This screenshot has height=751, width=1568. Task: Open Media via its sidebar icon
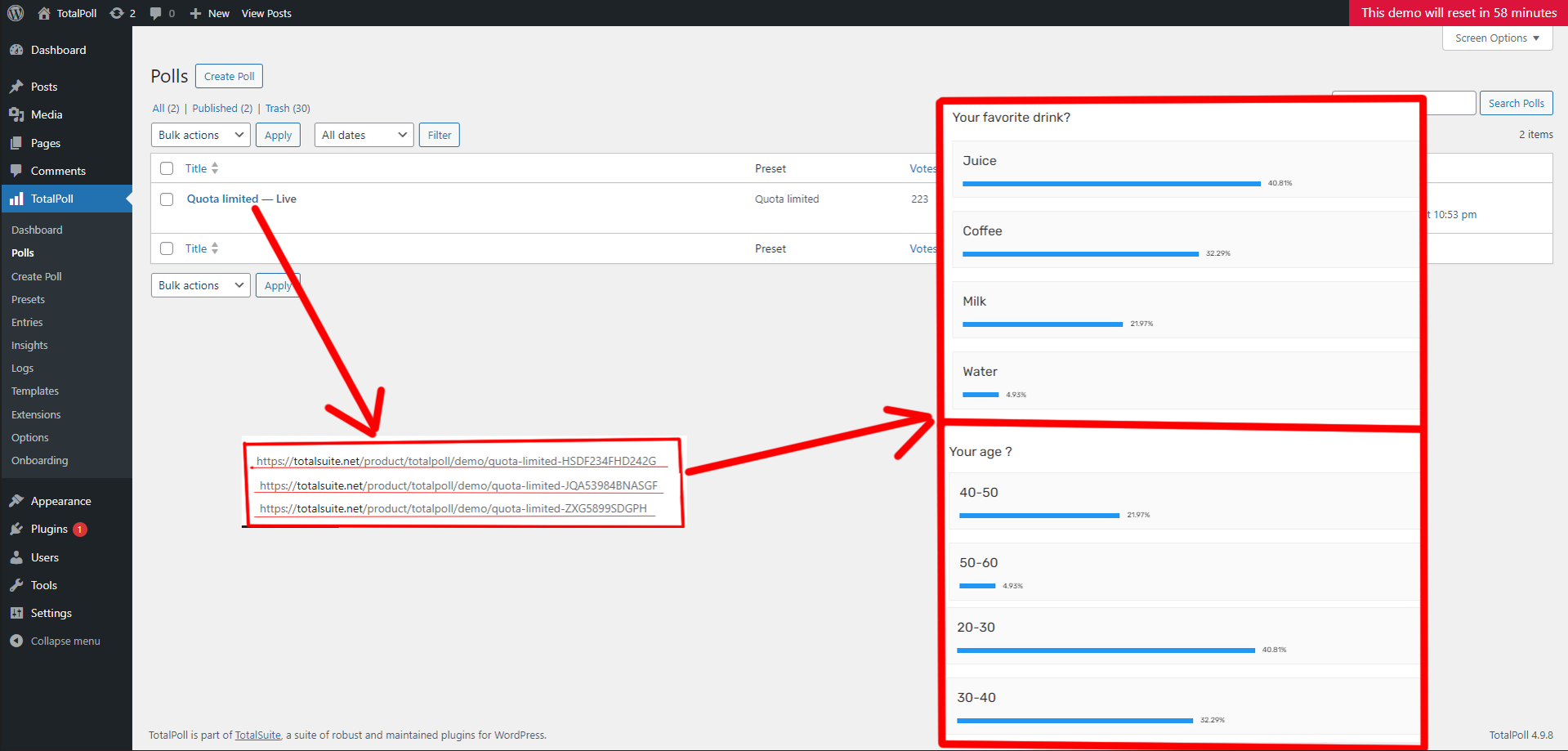click(x=16, y=114)
